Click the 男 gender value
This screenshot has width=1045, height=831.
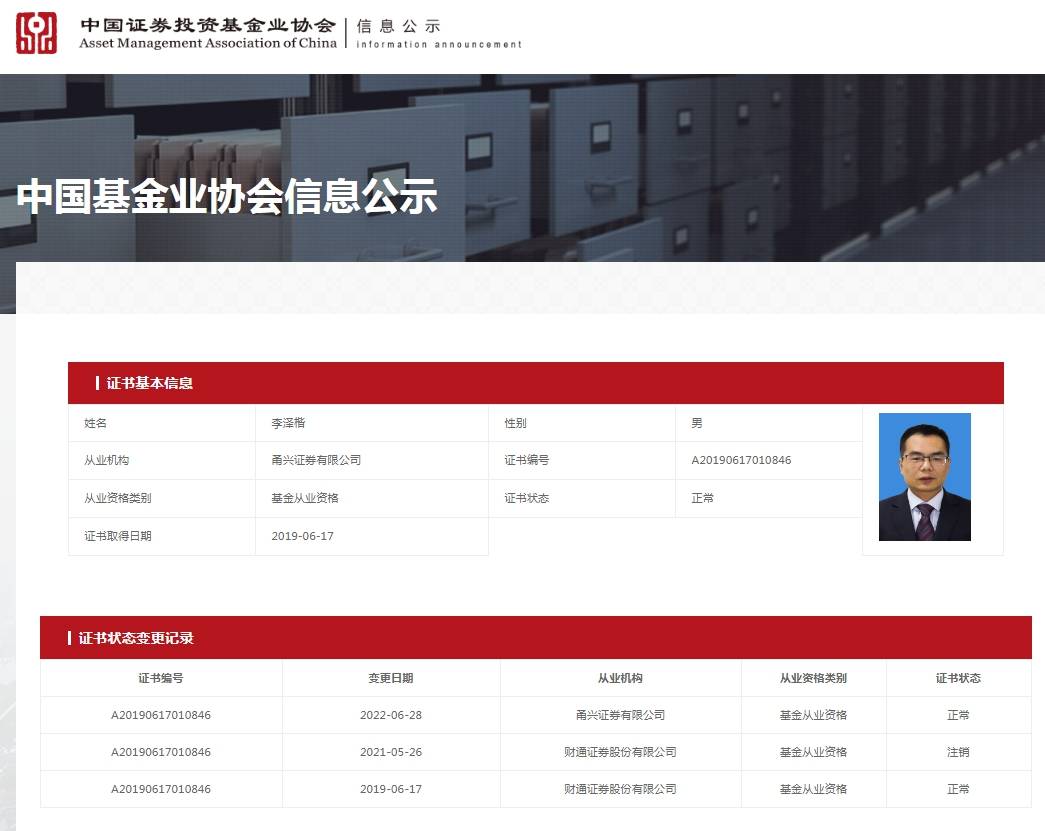(x=697, y=423)
